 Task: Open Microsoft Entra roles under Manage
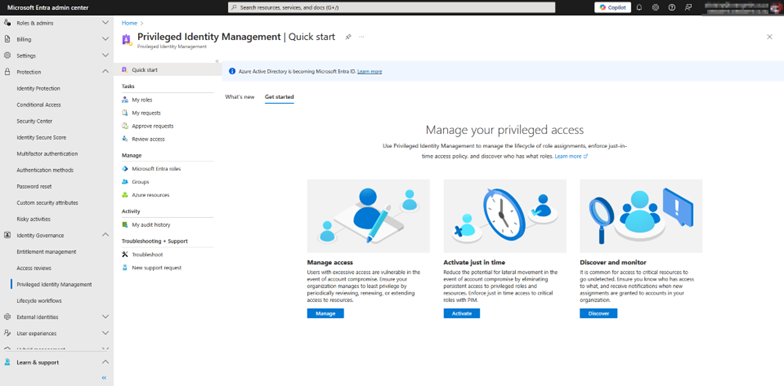click(x=156, y=169)
